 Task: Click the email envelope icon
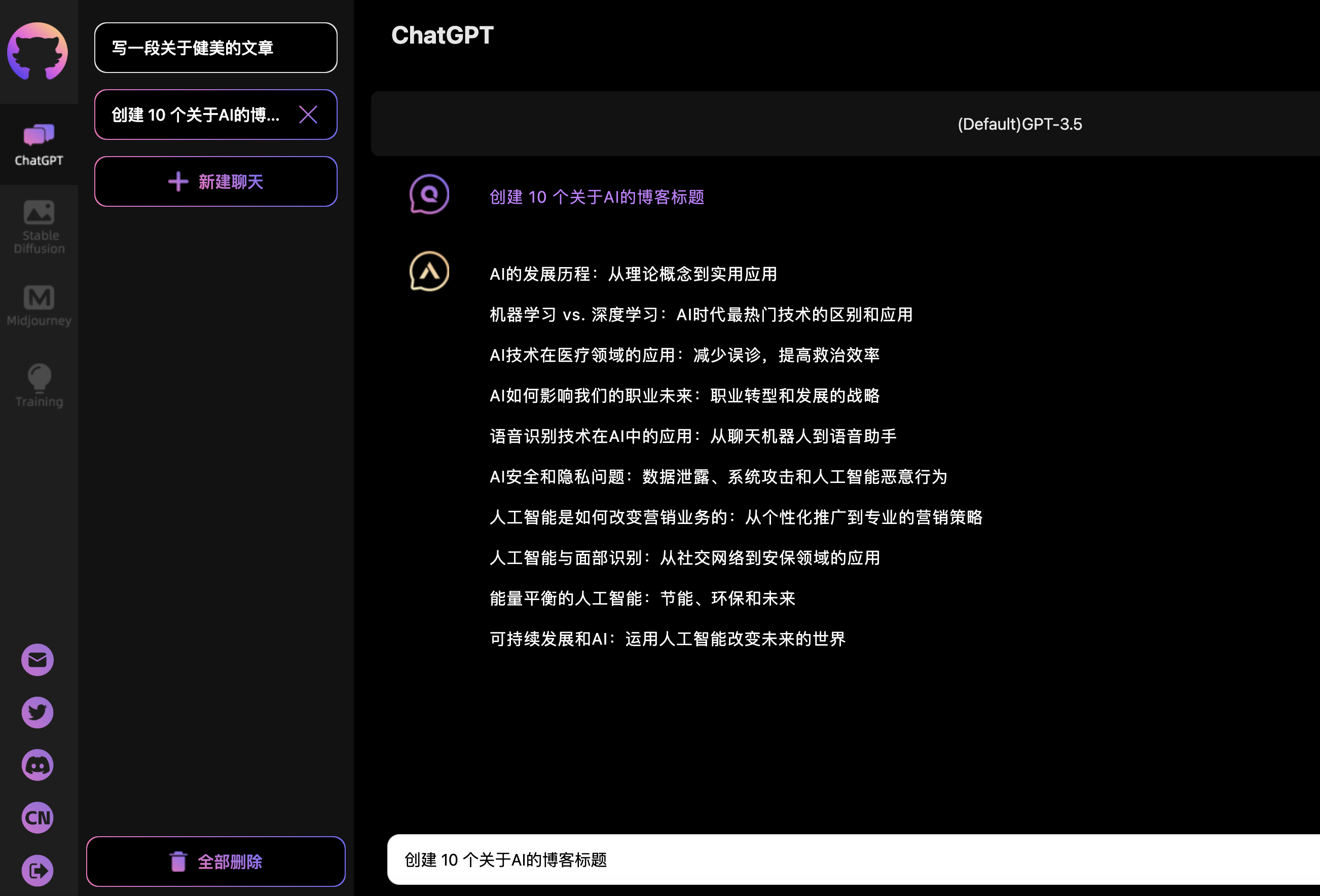[38, 659]
